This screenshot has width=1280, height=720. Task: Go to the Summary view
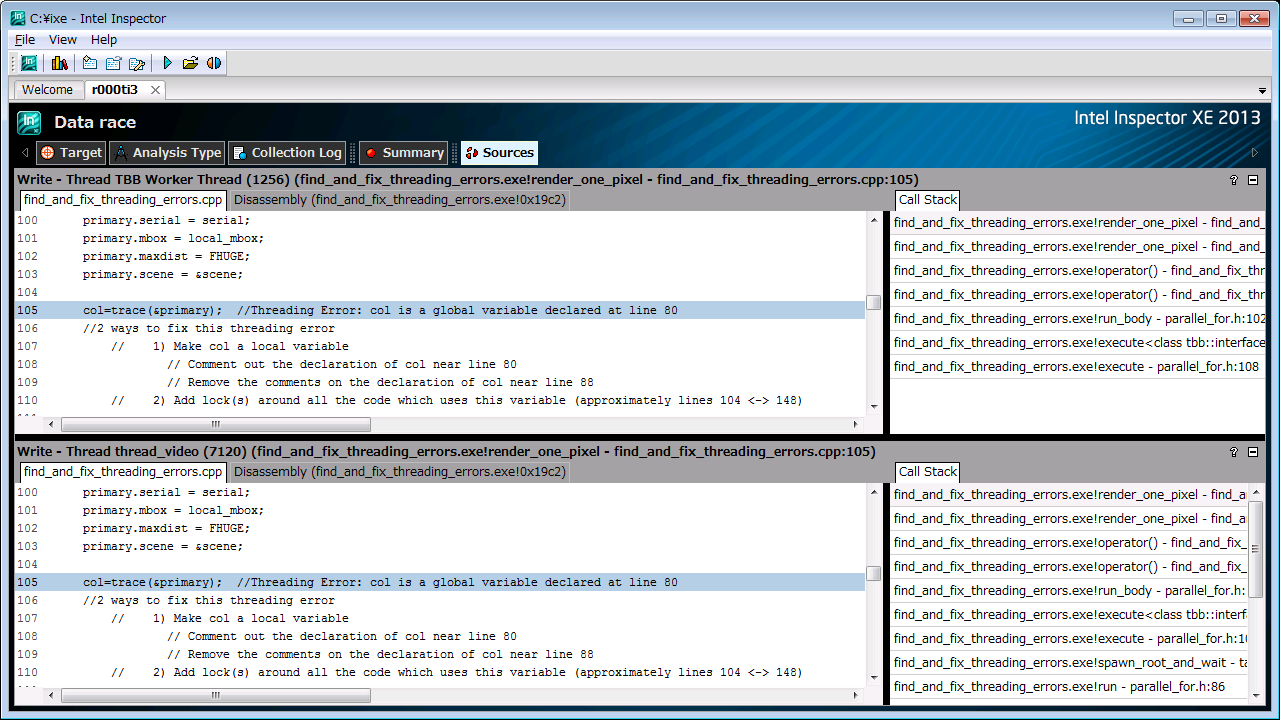tap(403, 153)
